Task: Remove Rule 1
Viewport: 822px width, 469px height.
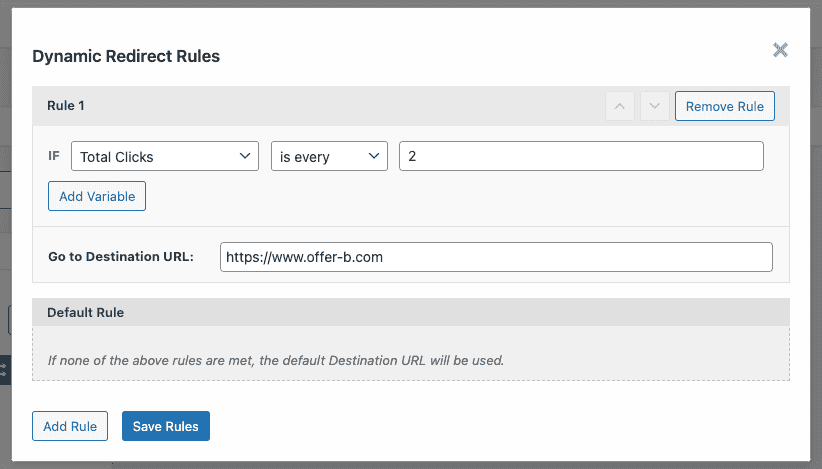Action: [x=724, y=106]
